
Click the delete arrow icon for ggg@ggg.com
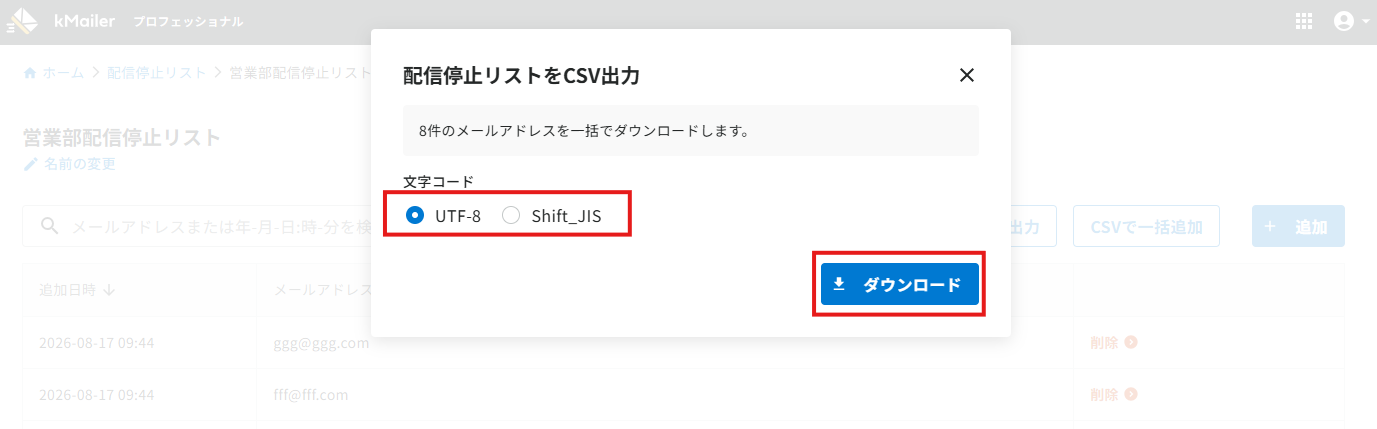(1131, 342)
